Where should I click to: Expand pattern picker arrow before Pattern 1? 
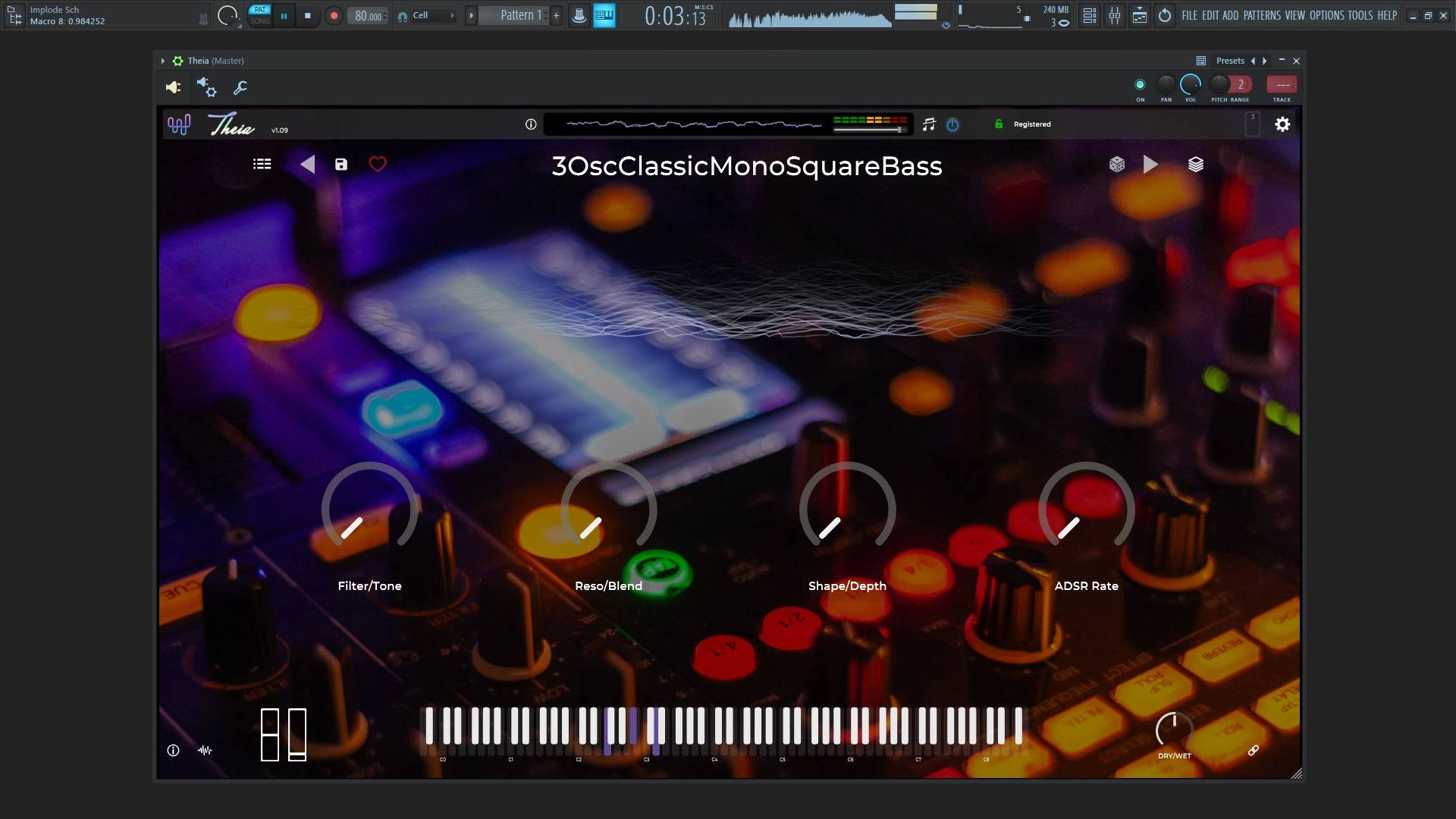[x=471, y=15]
